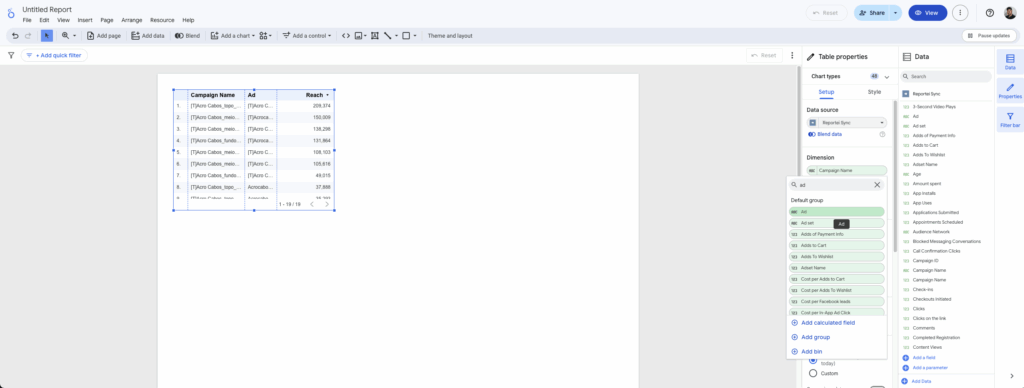Open the Filter bar side panel

pyautogui.click(x=1010, y=119)
